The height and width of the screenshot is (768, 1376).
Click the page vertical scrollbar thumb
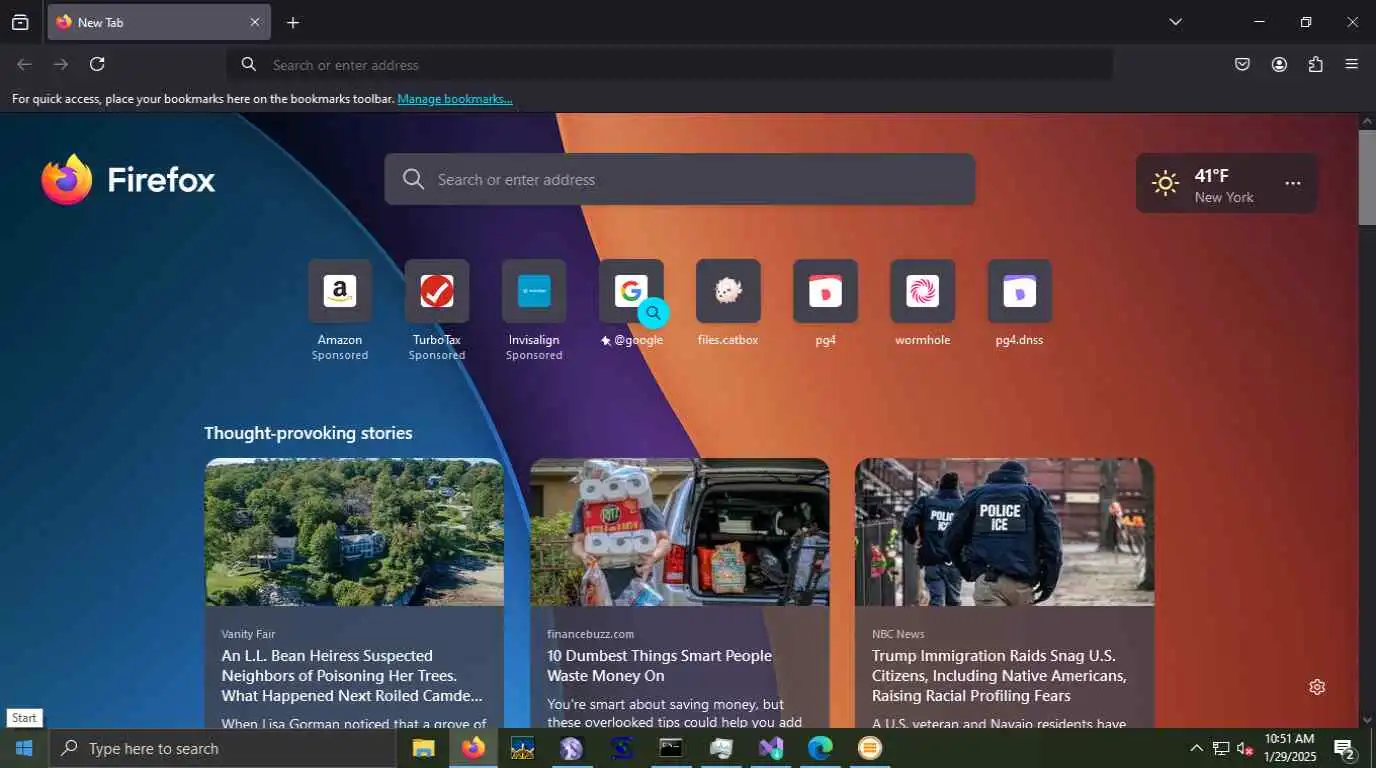pyautogui.click(x=1367, y=177)
